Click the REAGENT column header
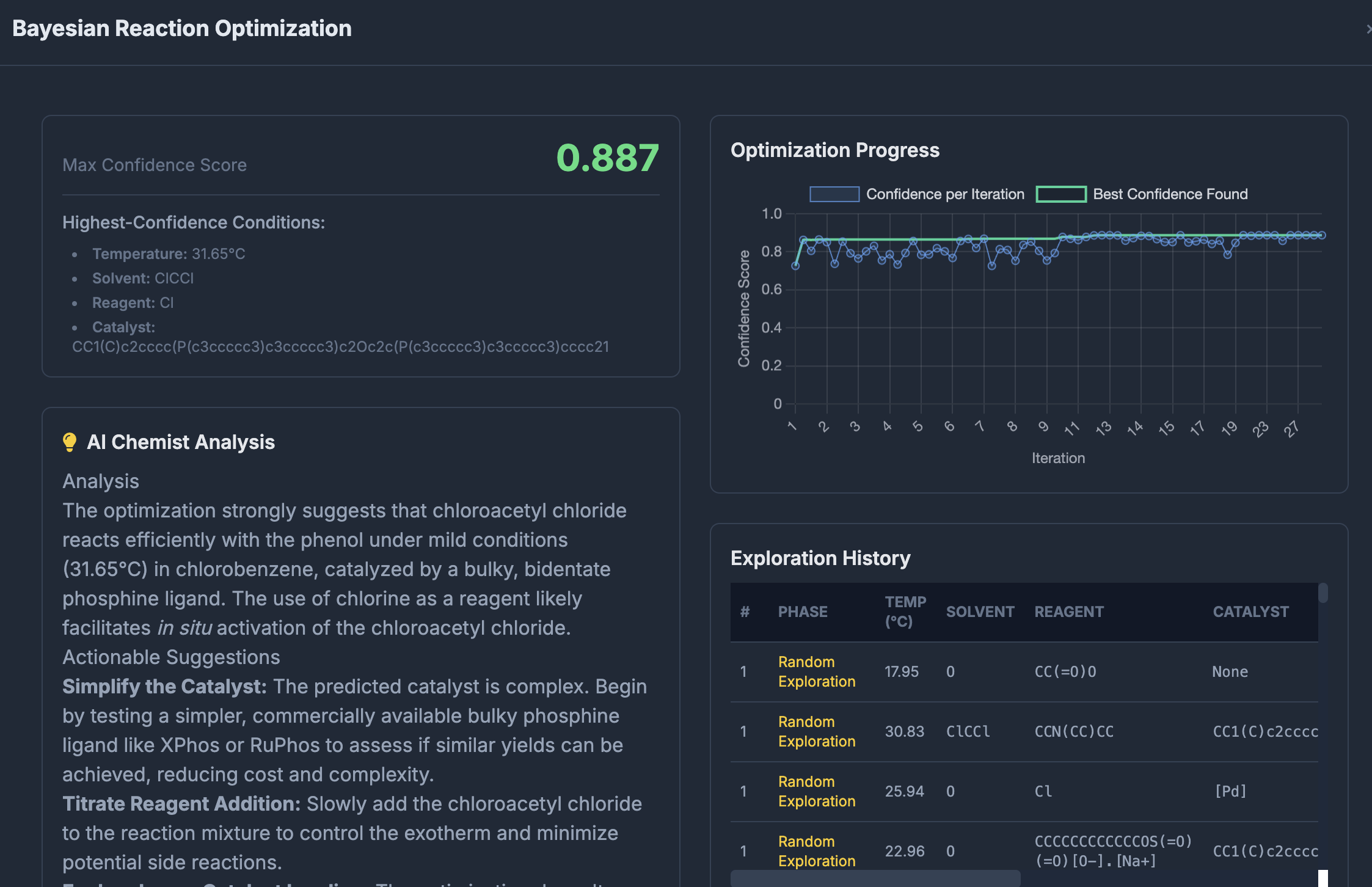The height and width of the screenshot is (887, 1372). coord(1068,611)
